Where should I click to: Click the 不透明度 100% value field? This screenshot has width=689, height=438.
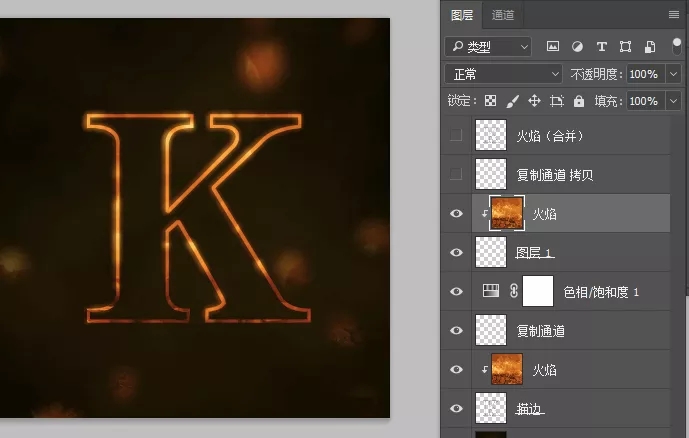[x=645, y=74]
